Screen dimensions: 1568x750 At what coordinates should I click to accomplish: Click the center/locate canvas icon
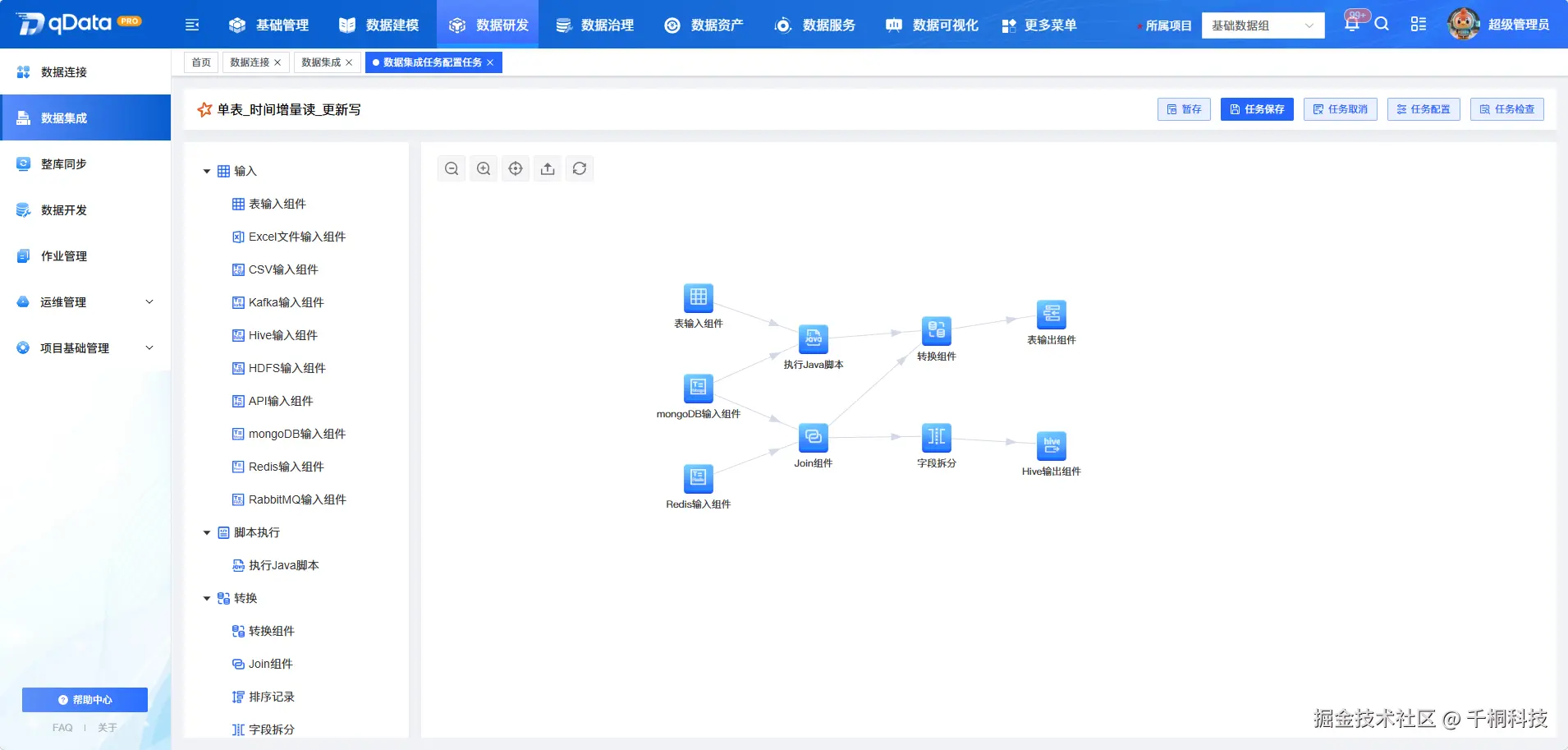[516, 168]
